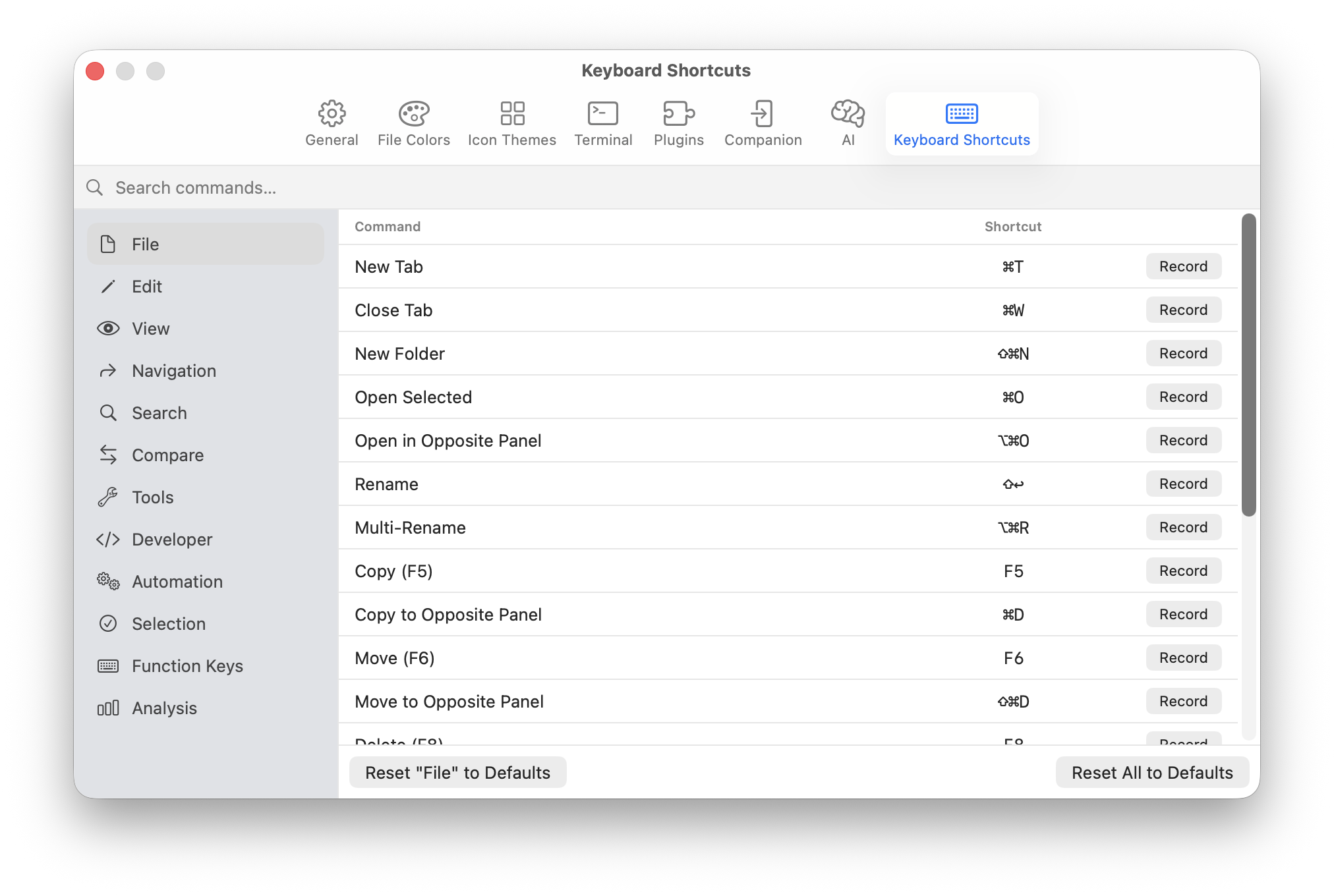Switch to the Function Keys category
The width and height of the screenshot is (1334, 896).
click(x=187, y=665)
